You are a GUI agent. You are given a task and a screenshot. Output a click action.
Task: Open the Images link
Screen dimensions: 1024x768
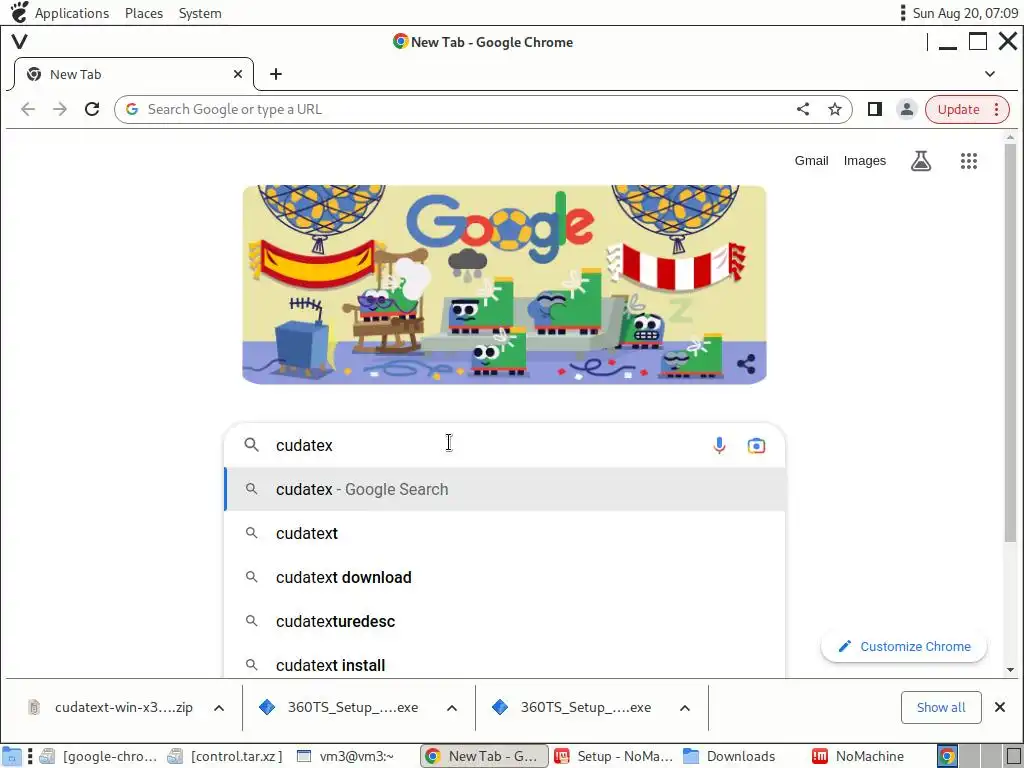[865, 161]
